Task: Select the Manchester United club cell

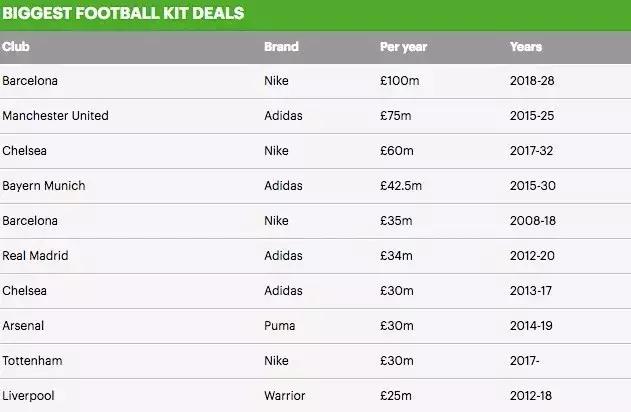Action: tap(55, 116)
